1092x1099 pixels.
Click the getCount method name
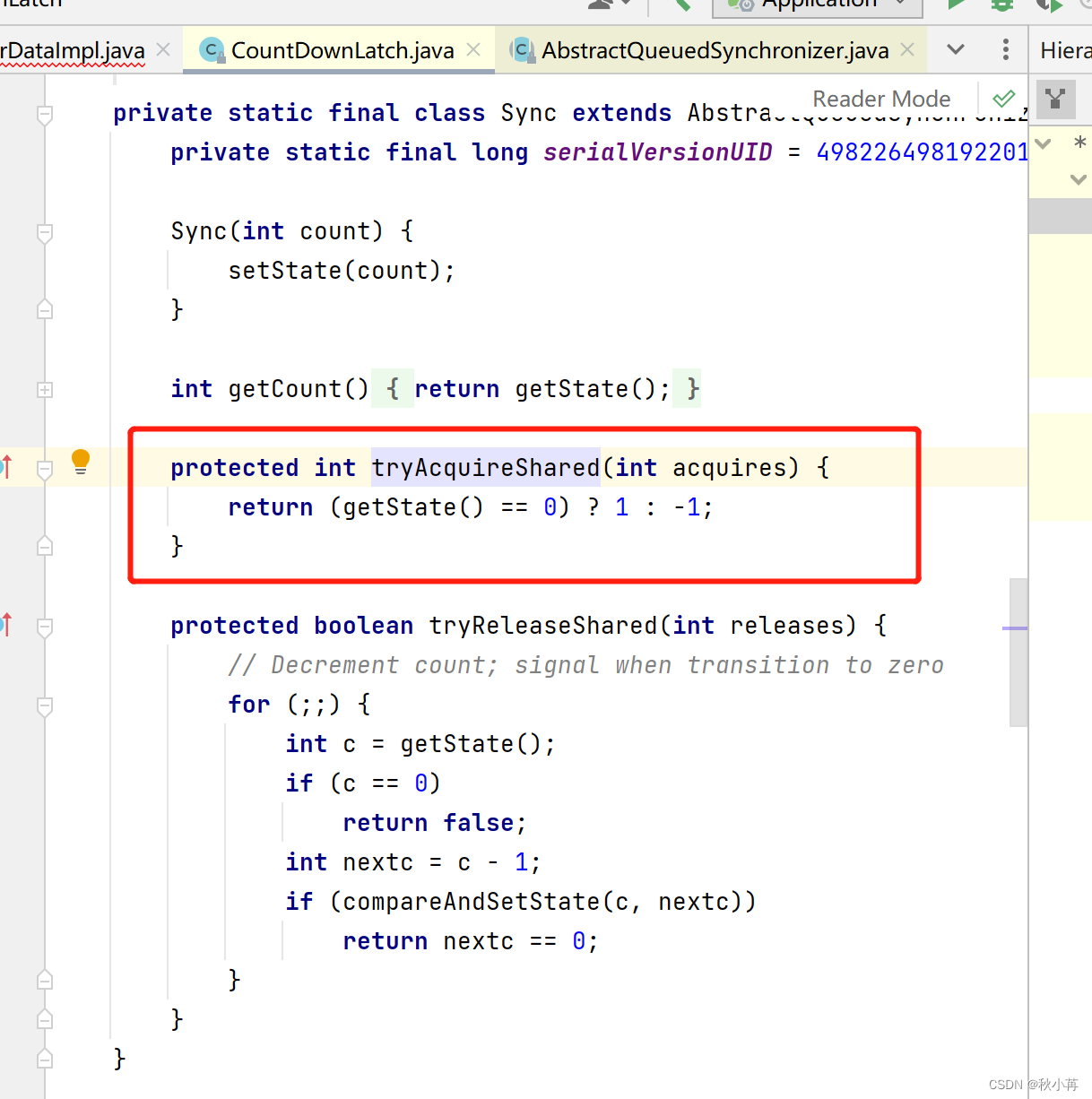(x=284, y=388)
